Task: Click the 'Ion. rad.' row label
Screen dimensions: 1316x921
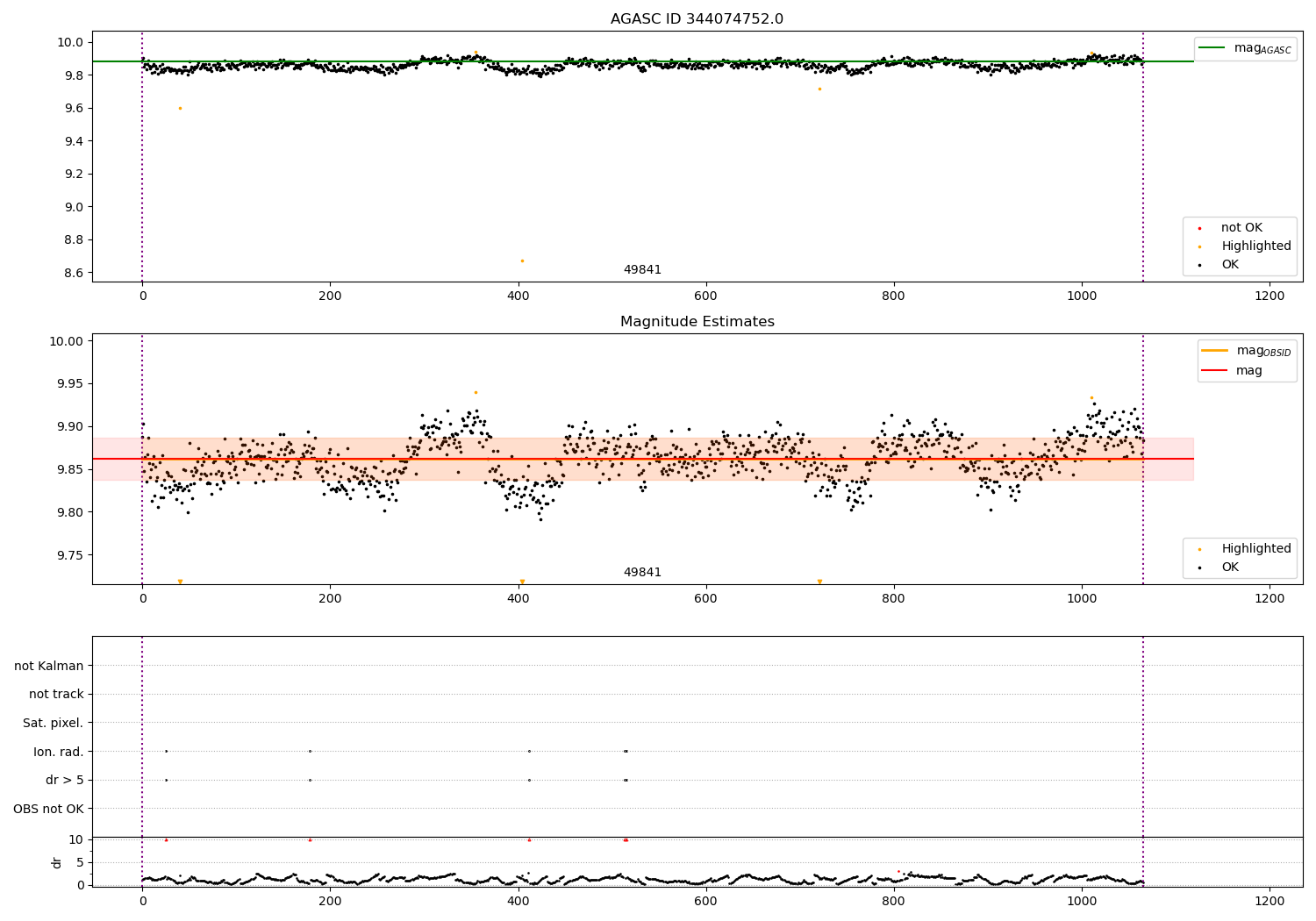Action: (59, 752)
